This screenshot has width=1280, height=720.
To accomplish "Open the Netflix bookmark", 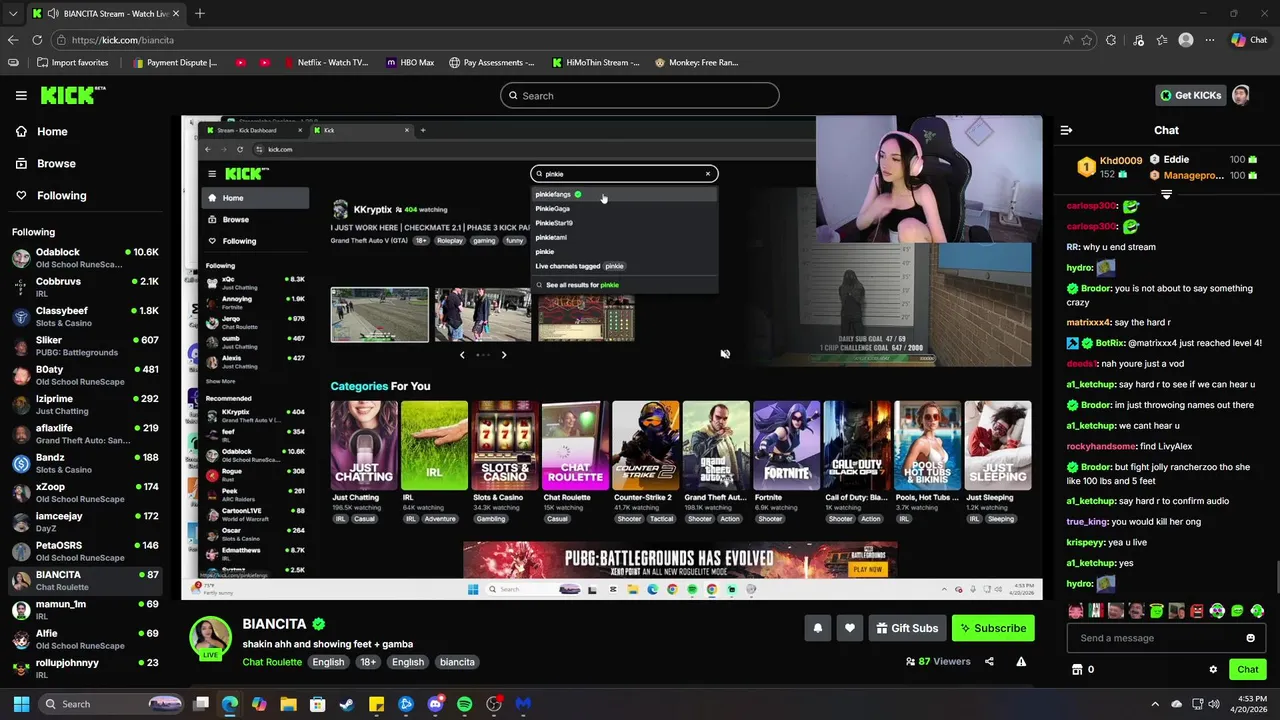I will point(326,62).
